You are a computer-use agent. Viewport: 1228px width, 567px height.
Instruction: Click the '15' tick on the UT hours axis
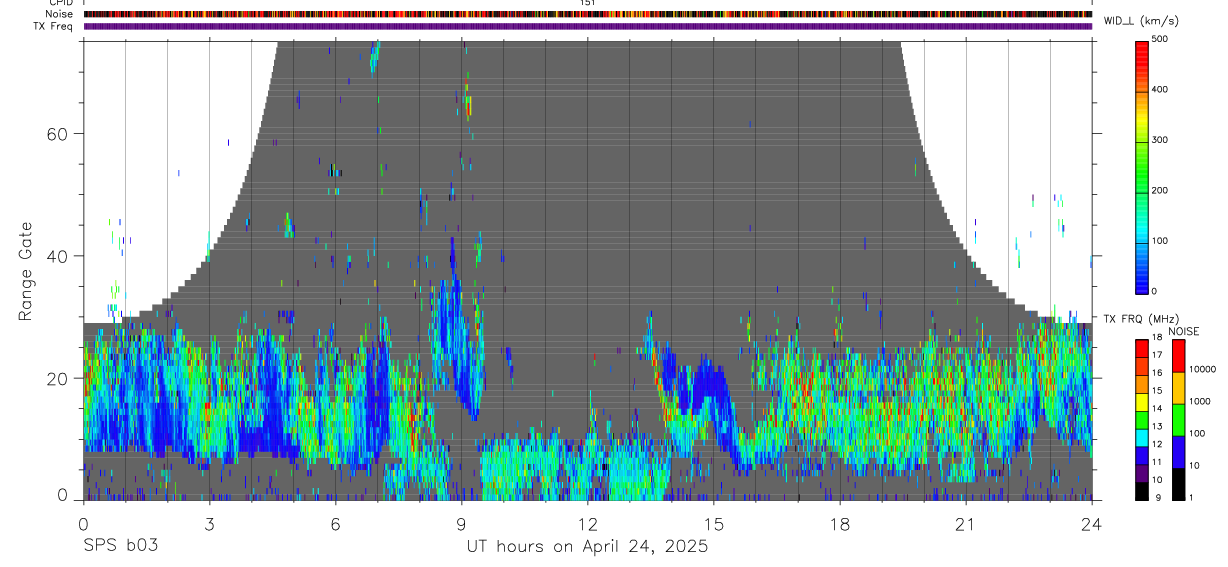click(713, 524)
